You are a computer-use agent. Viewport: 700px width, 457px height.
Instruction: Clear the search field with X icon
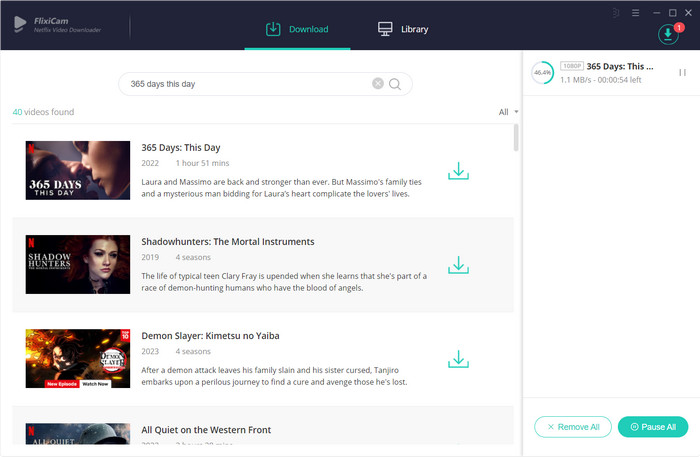tap(378, 83)
